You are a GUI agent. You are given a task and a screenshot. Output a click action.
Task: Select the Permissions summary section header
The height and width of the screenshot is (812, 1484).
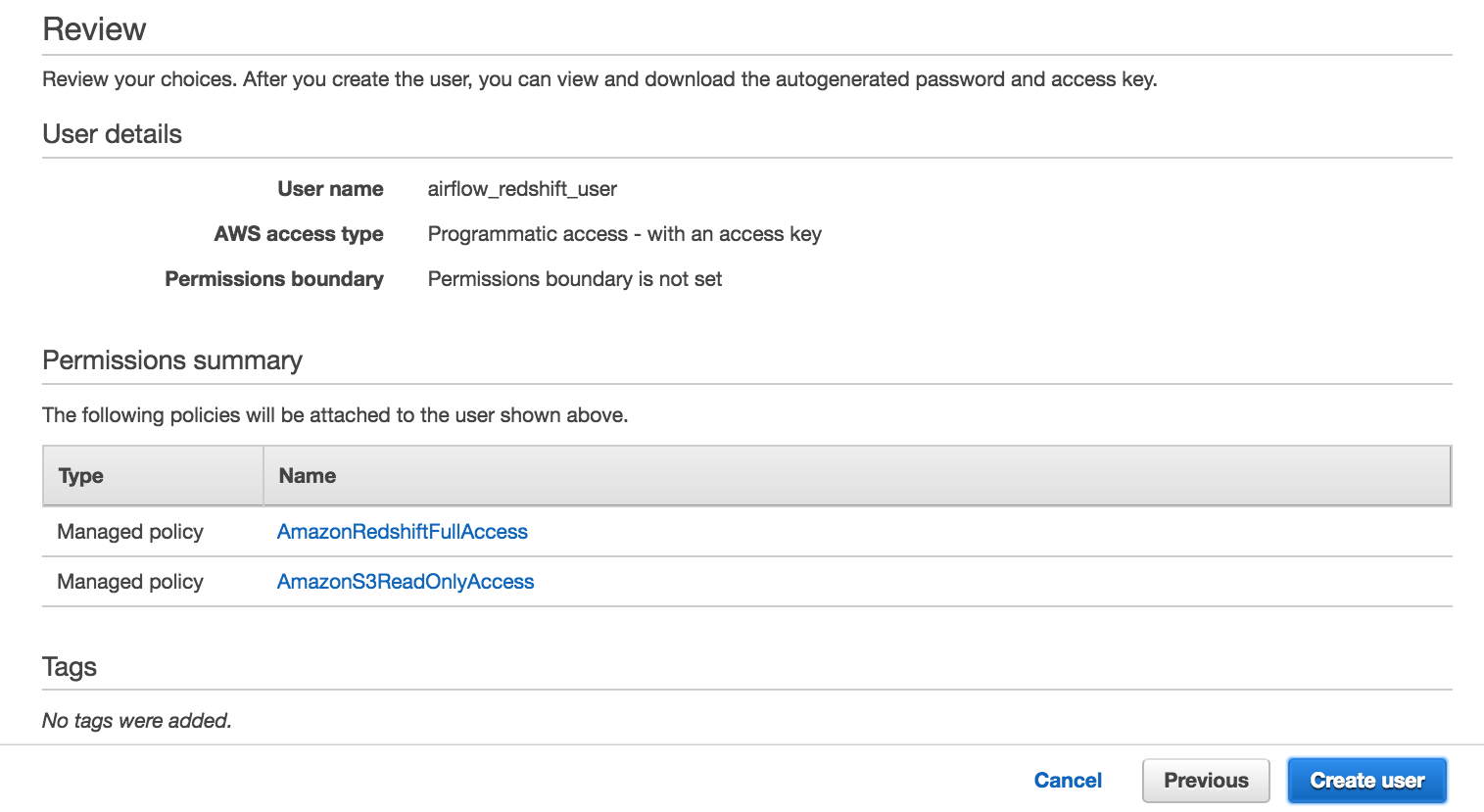[x=172, y=360]
